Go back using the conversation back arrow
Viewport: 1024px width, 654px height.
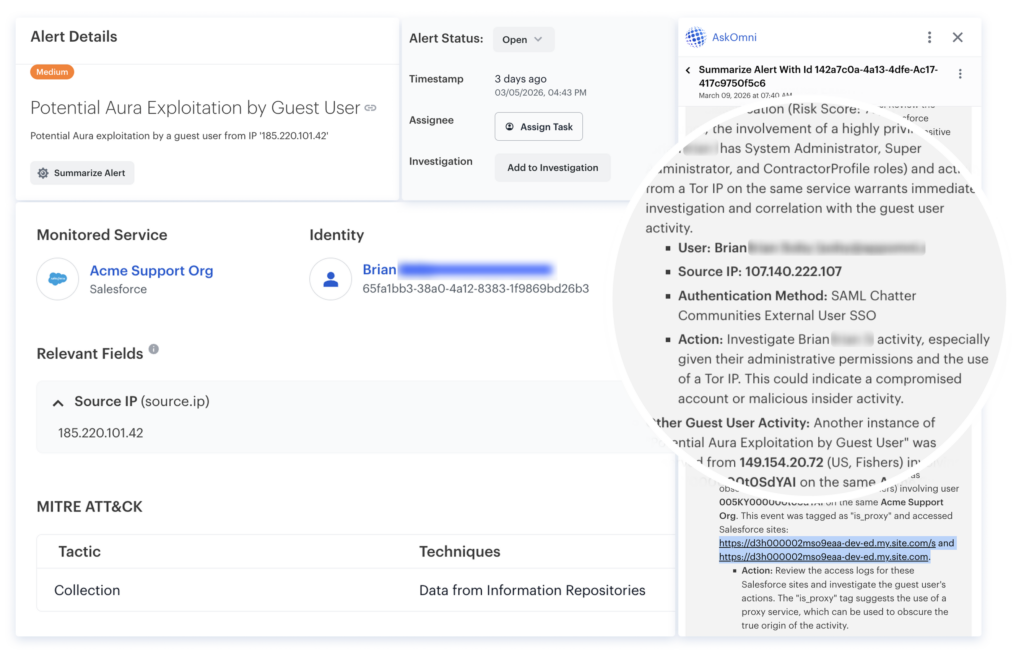(688, 70)
